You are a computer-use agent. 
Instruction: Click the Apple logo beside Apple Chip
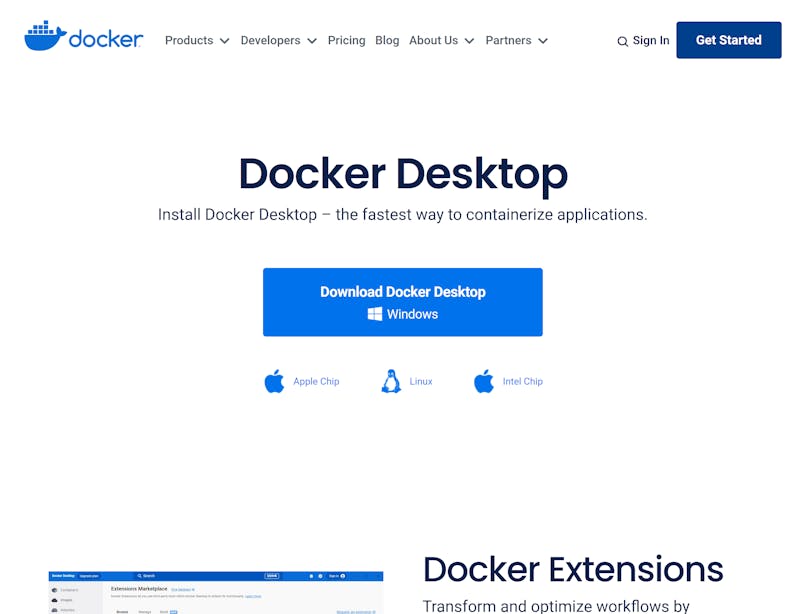[274, 381]
